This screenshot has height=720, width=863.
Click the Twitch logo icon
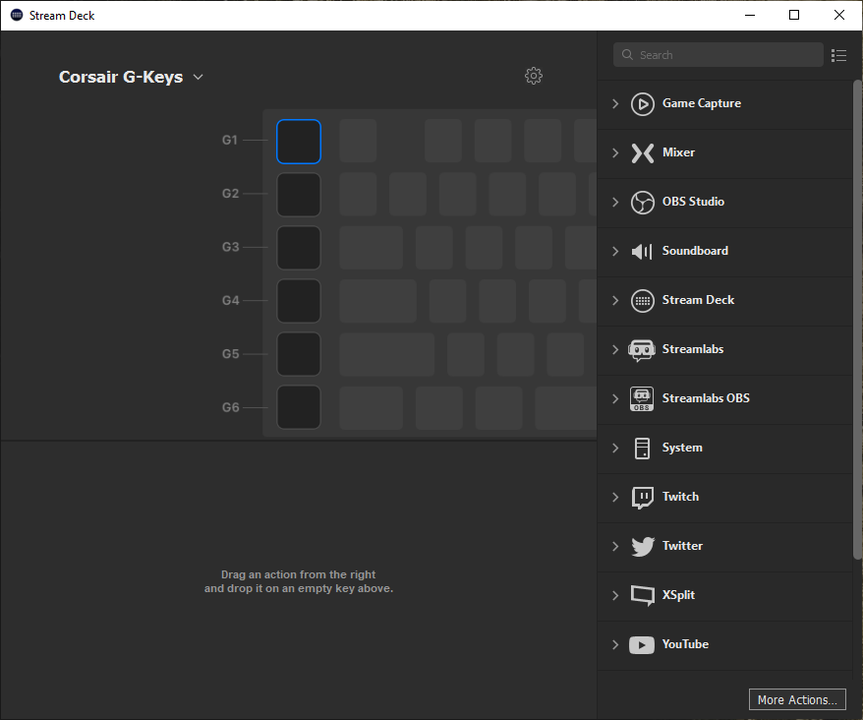[x=642, y=498]
